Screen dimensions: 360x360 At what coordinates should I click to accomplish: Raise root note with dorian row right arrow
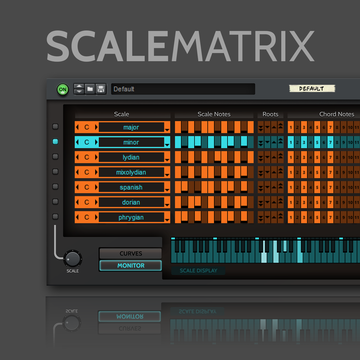click(96, 202)
